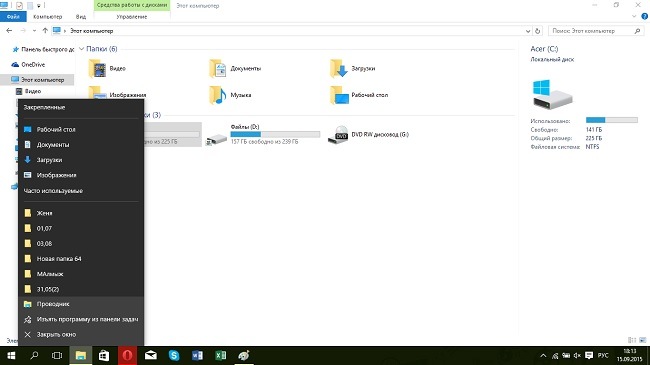Click the Файлы (D:) usage bar
This screenshot has height=365, width=650.
275,134
